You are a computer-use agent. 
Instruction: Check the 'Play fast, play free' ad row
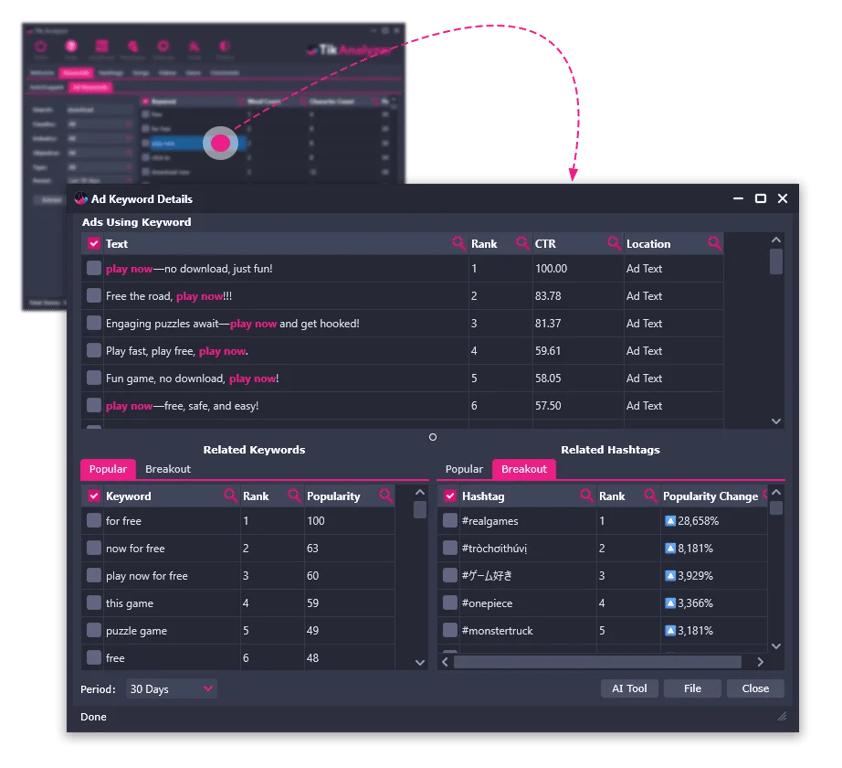[94, 350]
